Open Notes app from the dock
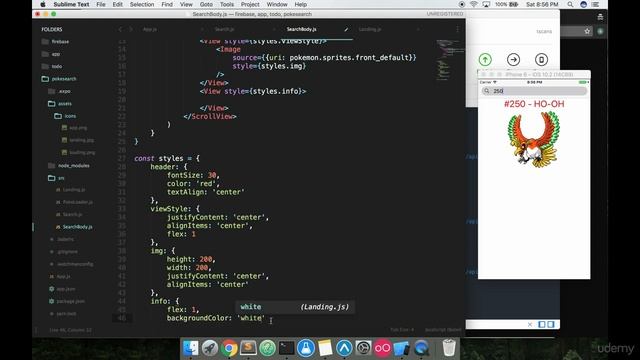The height and width of the screenshot is (360, 640). pos(325,348)
